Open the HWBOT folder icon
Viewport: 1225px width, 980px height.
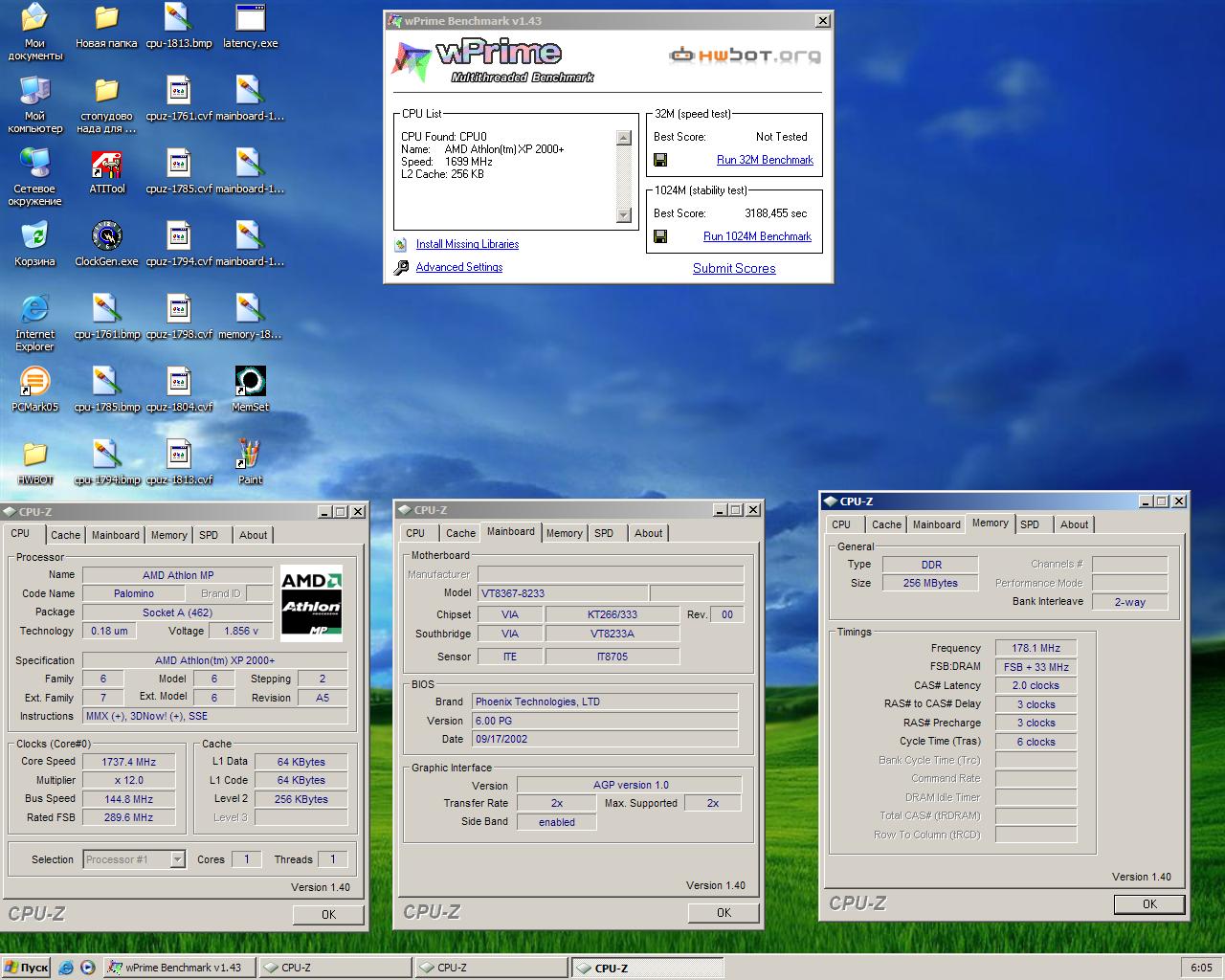(34, 456)
